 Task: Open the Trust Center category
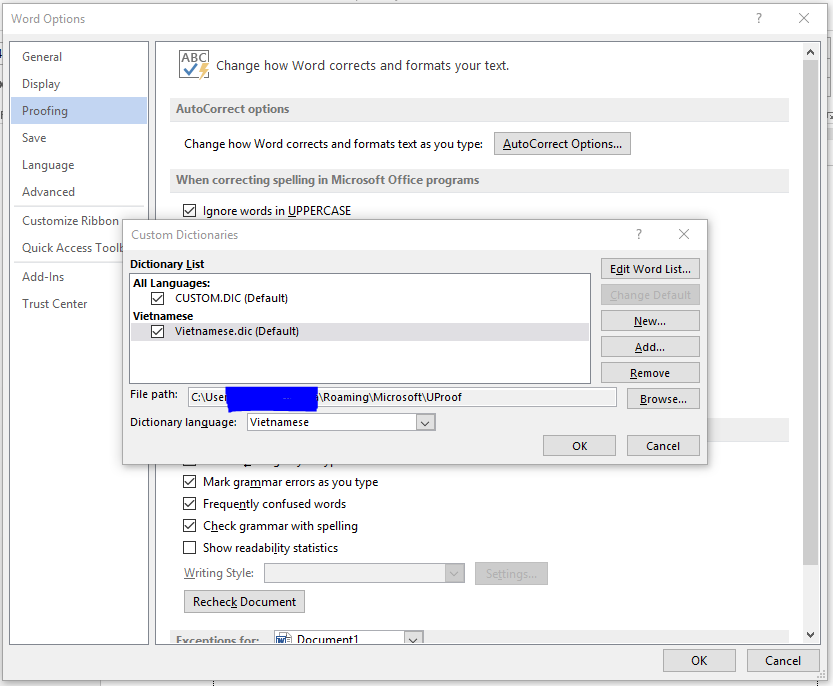pos(55,304)
